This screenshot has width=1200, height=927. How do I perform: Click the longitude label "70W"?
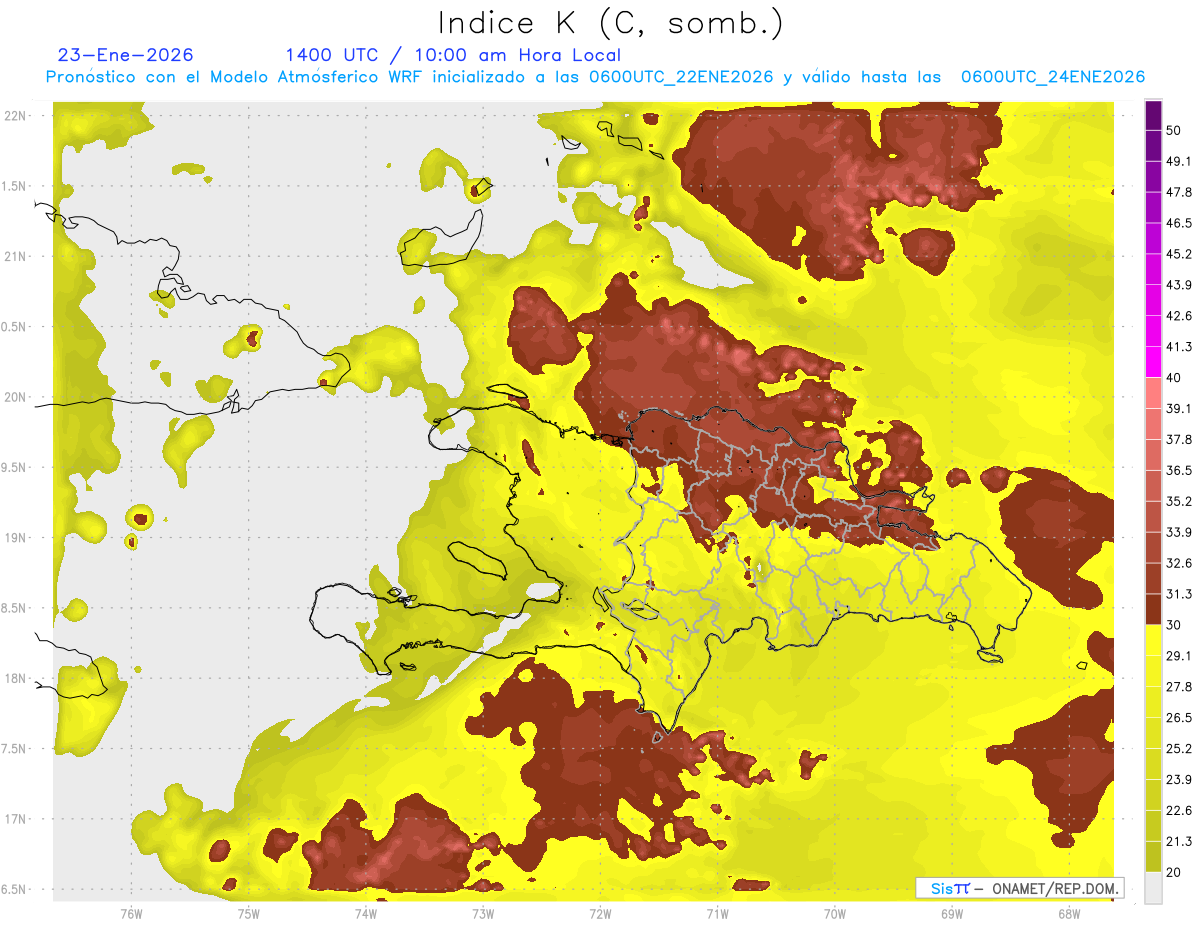(x=835, y=913)
